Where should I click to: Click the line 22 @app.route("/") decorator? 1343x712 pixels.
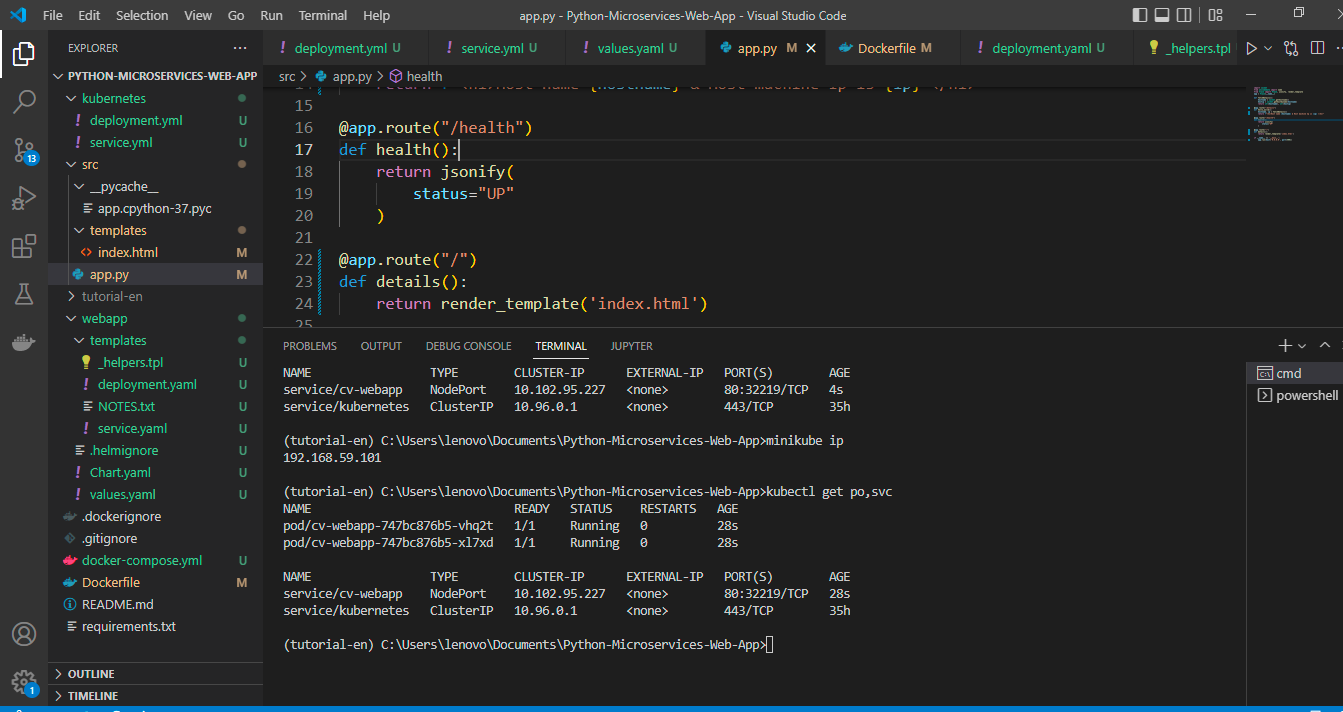(408, 259)
